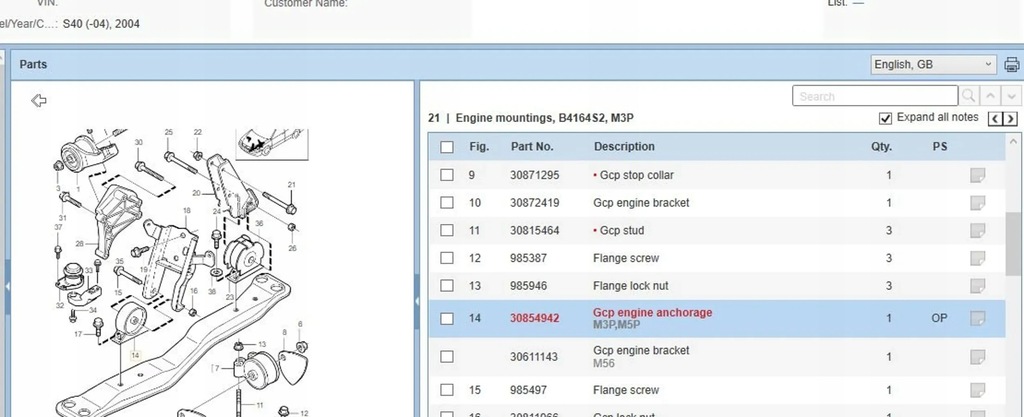Sort by the Part No. column header
This screenshot has width=1024, height=417.
pos(532,147)
